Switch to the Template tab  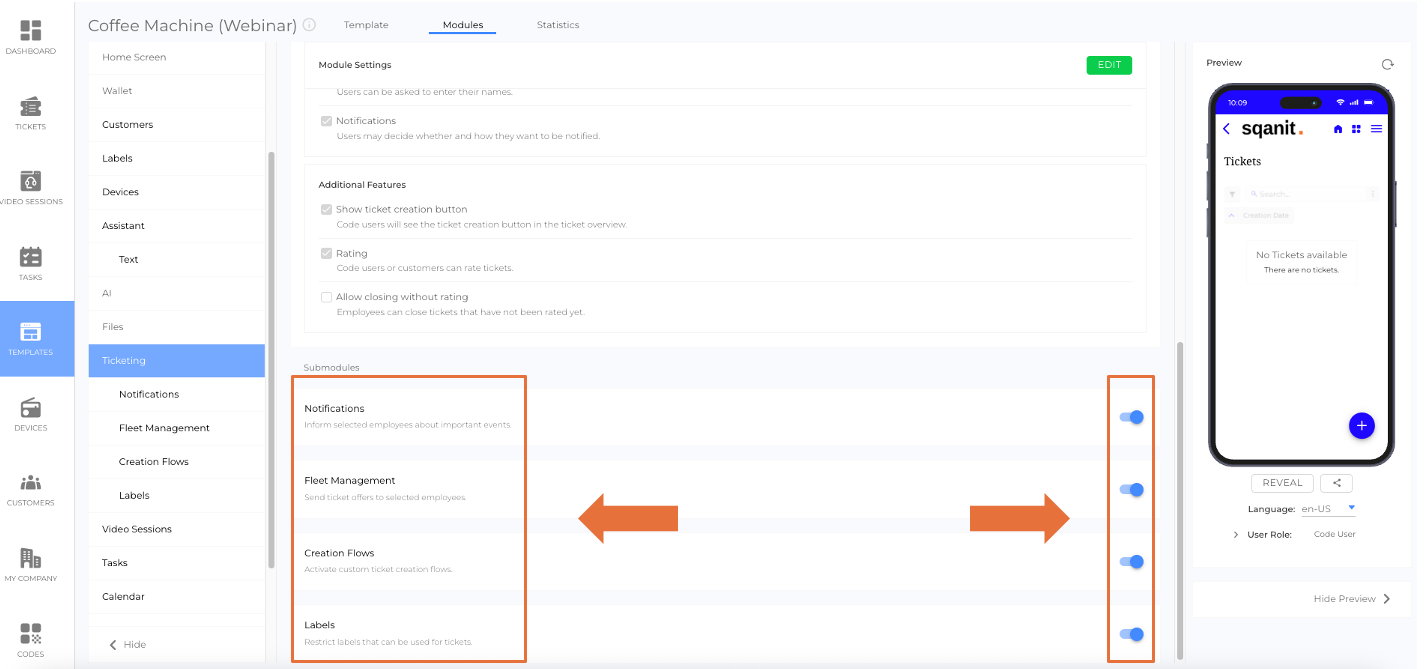(366, 25)
